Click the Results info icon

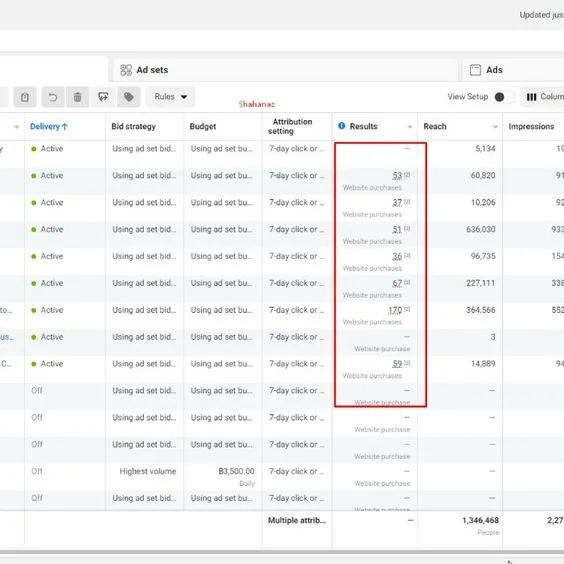[342, 126]
